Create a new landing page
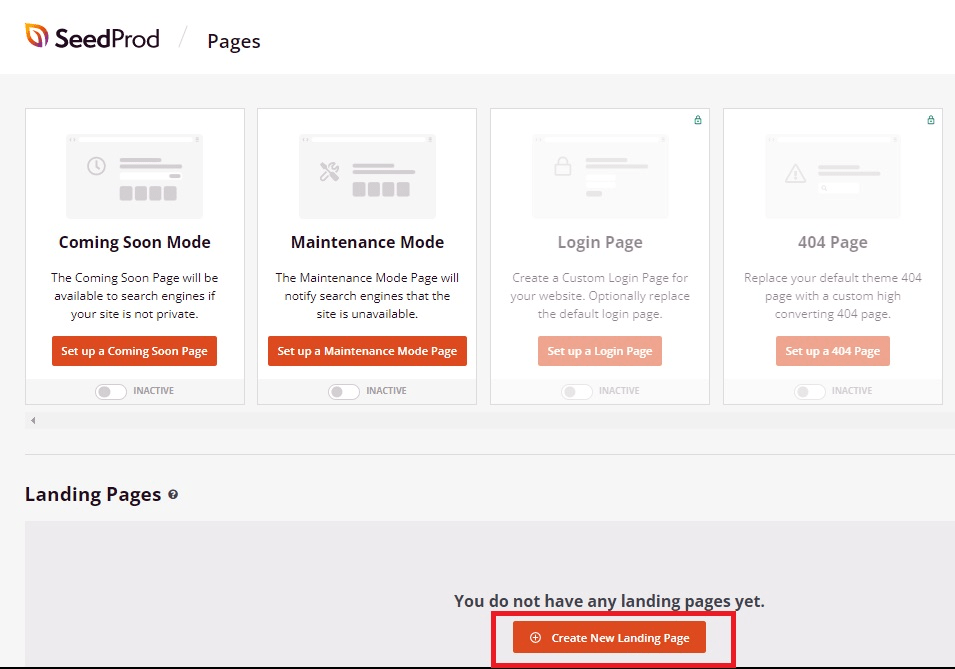Viewport: 955px width, 669px height. pyautogui.click(x=609, y=638)
